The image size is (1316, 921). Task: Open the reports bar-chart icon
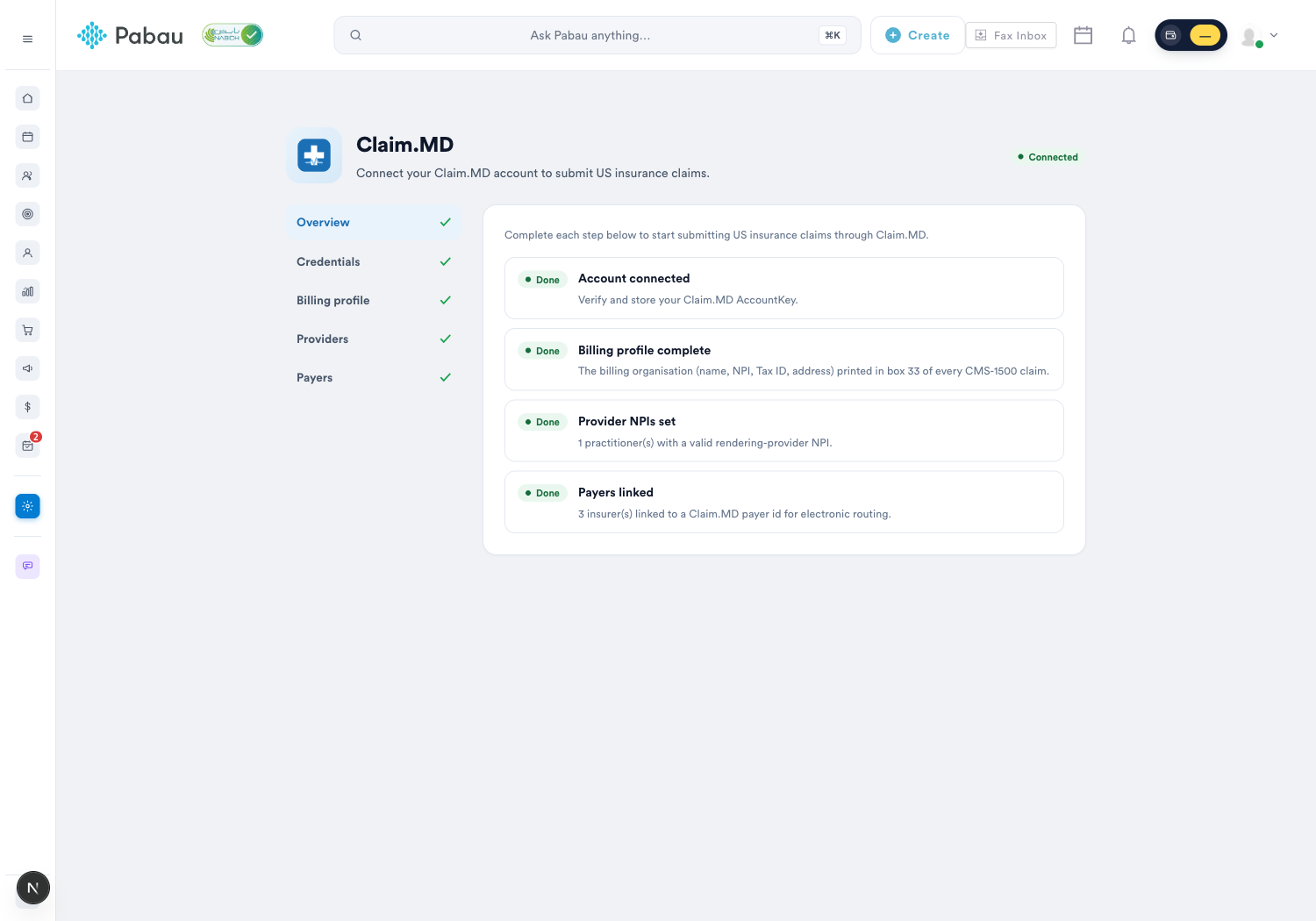(27, 291)
